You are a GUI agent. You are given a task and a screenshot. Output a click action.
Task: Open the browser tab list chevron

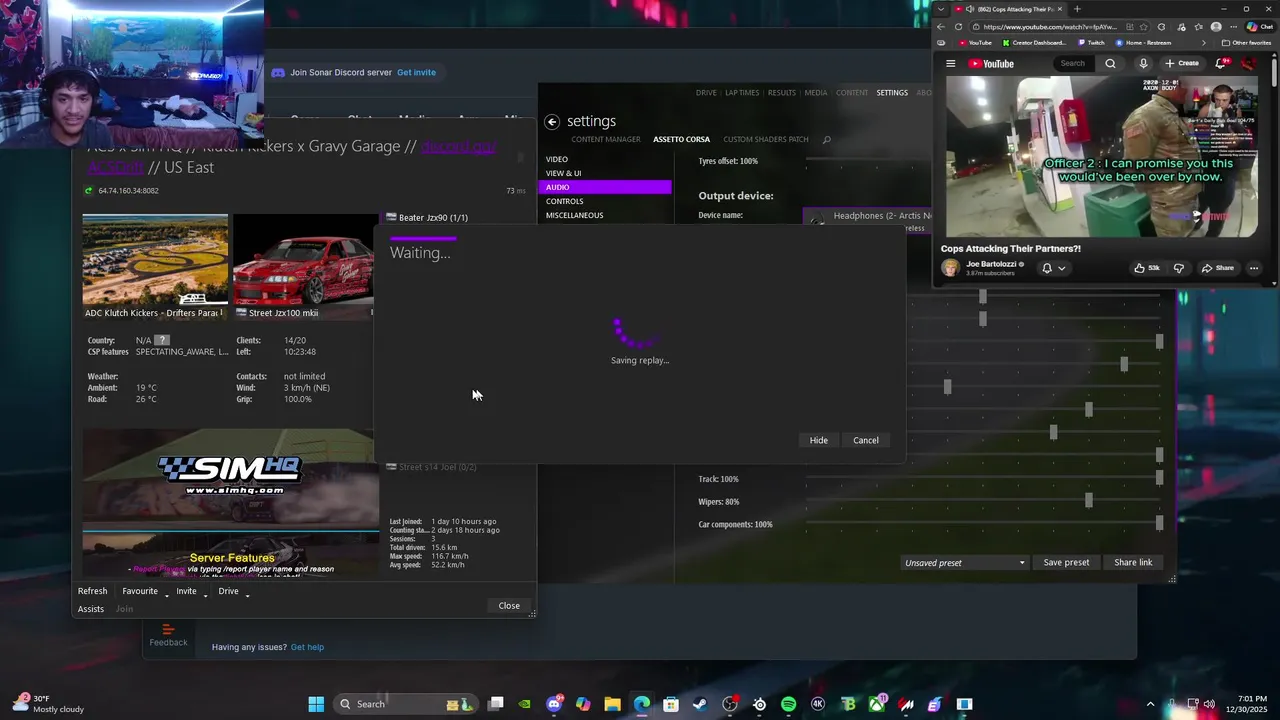(940, 9)
